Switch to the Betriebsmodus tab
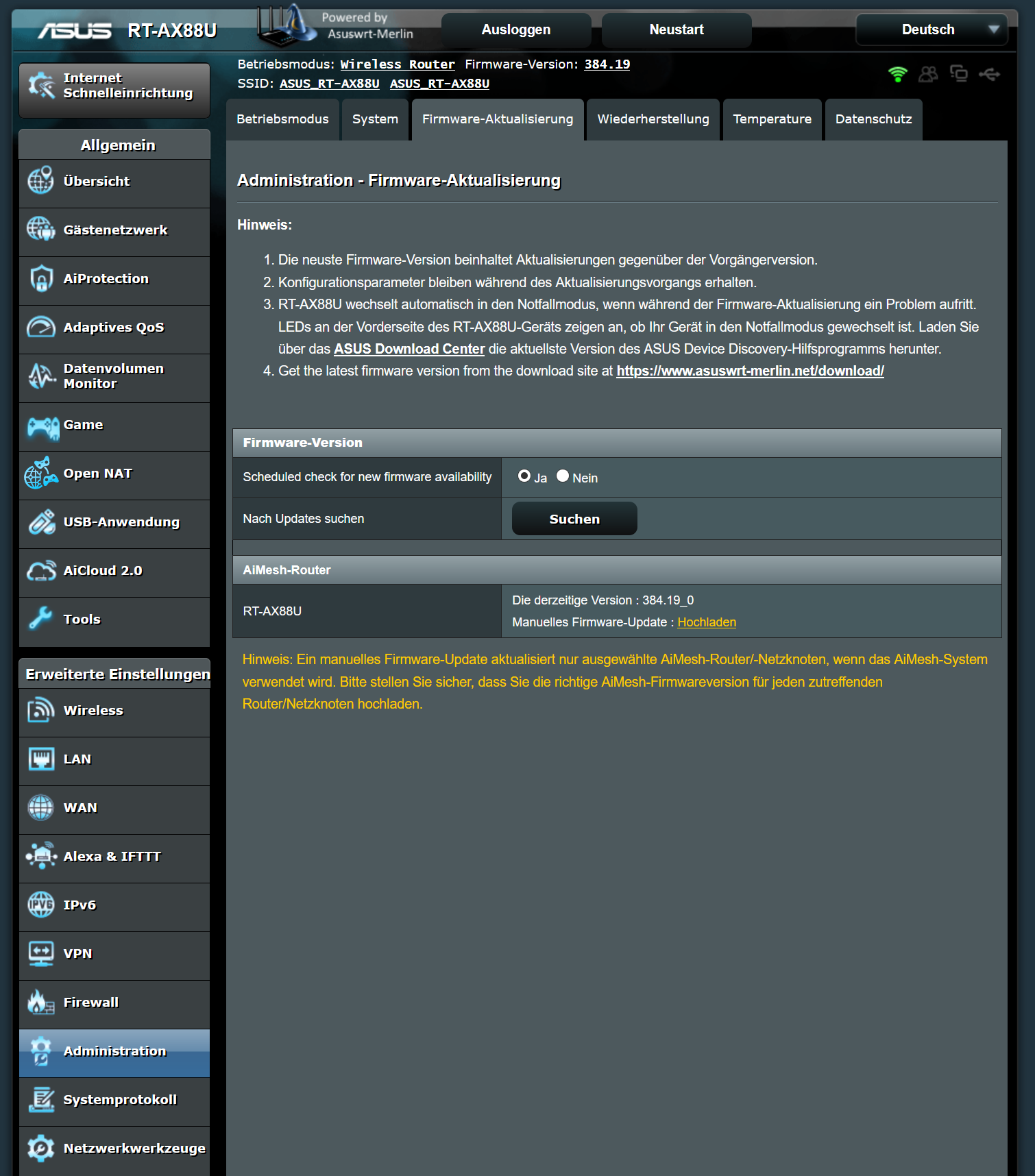Screen dimensions: 1035x1176 pyautogui.click(x=282, y=119)
